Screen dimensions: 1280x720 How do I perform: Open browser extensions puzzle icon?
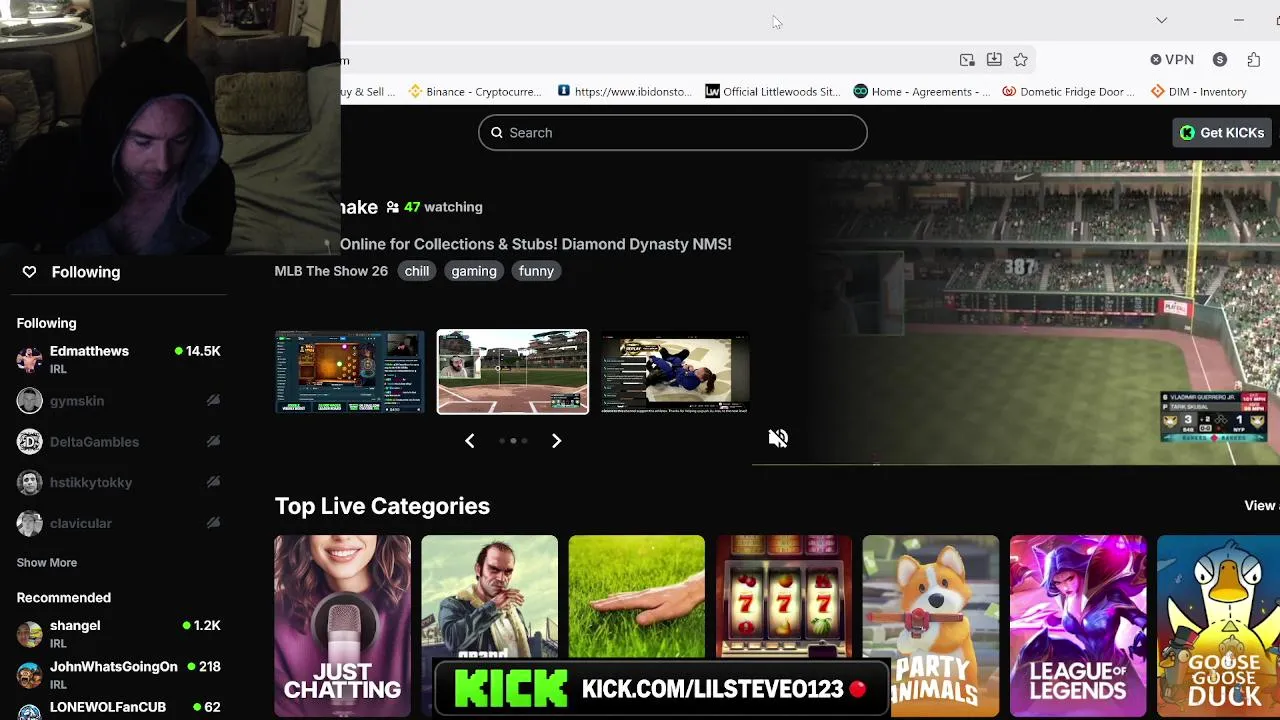pyautogui.click(x=1254, y=60)
